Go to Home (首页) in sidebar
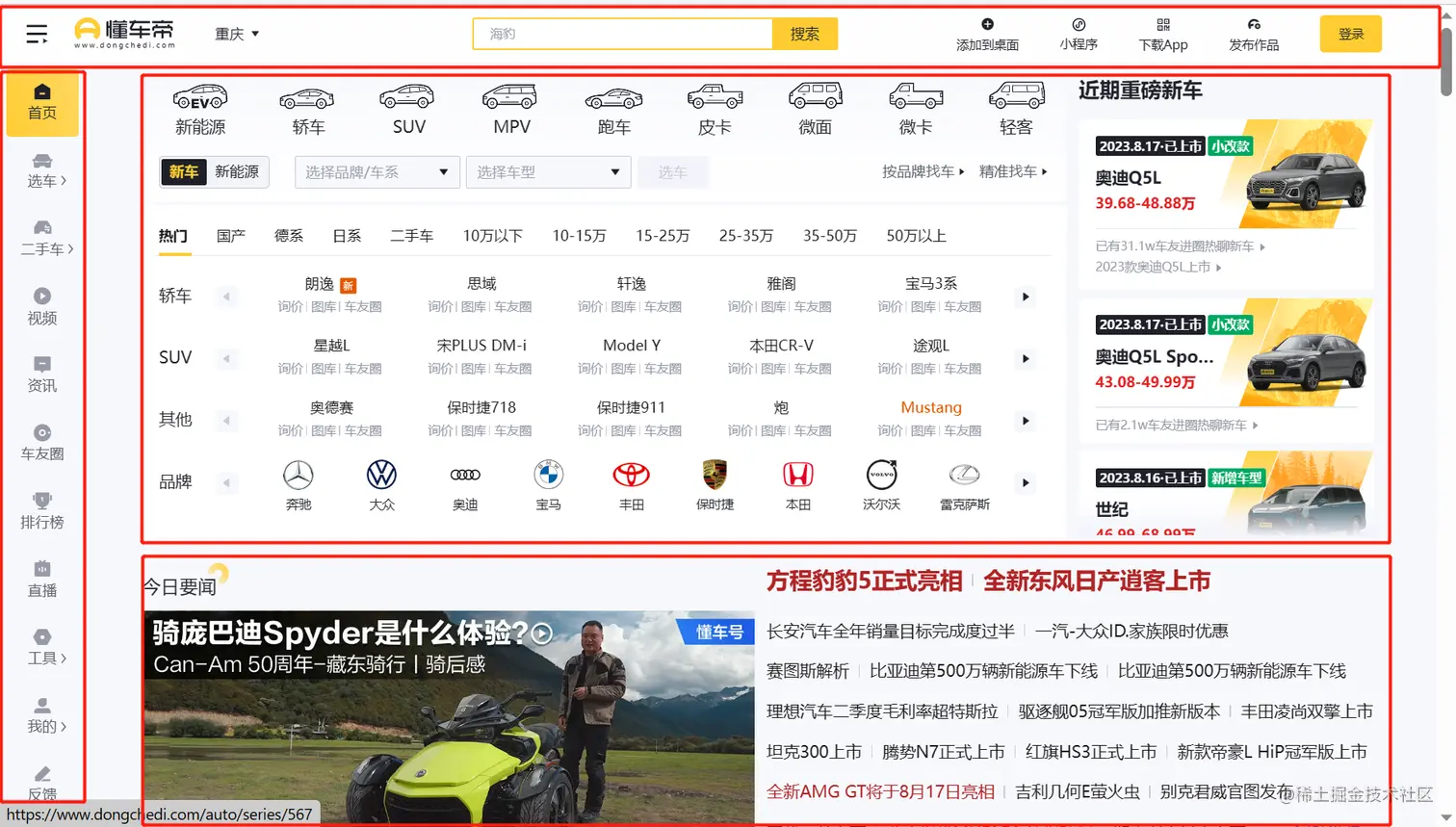The height and width of the screenshot is (827, 1456). point(42,102)
